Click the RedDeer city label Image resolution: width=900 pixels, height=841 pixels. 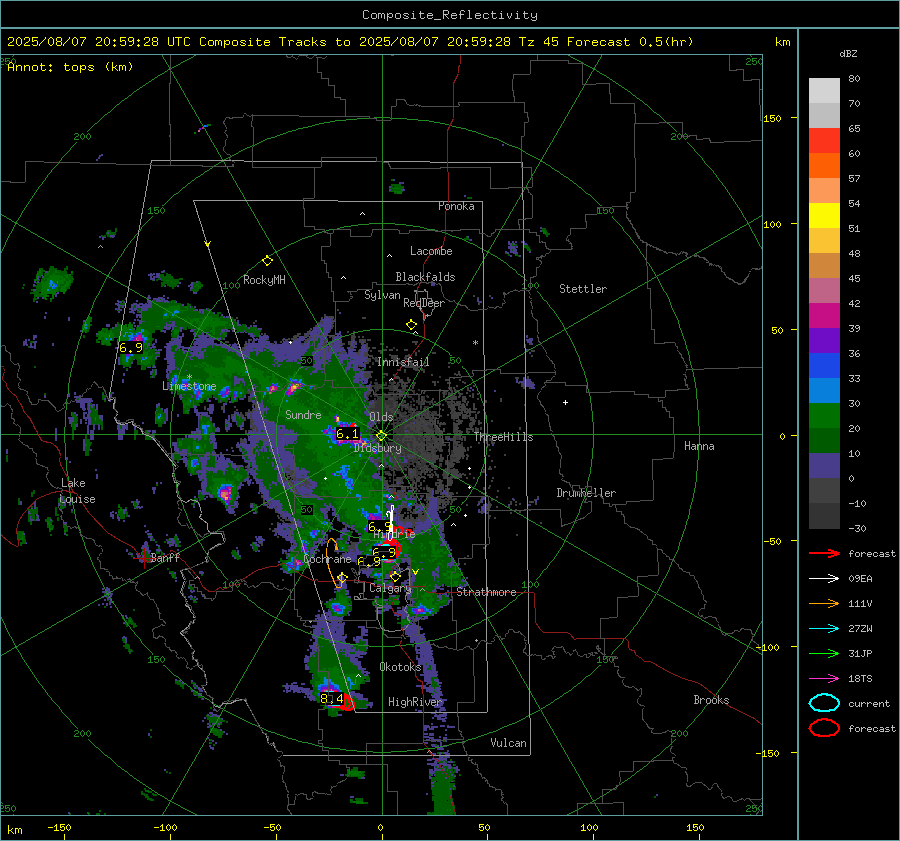point(424,303)
